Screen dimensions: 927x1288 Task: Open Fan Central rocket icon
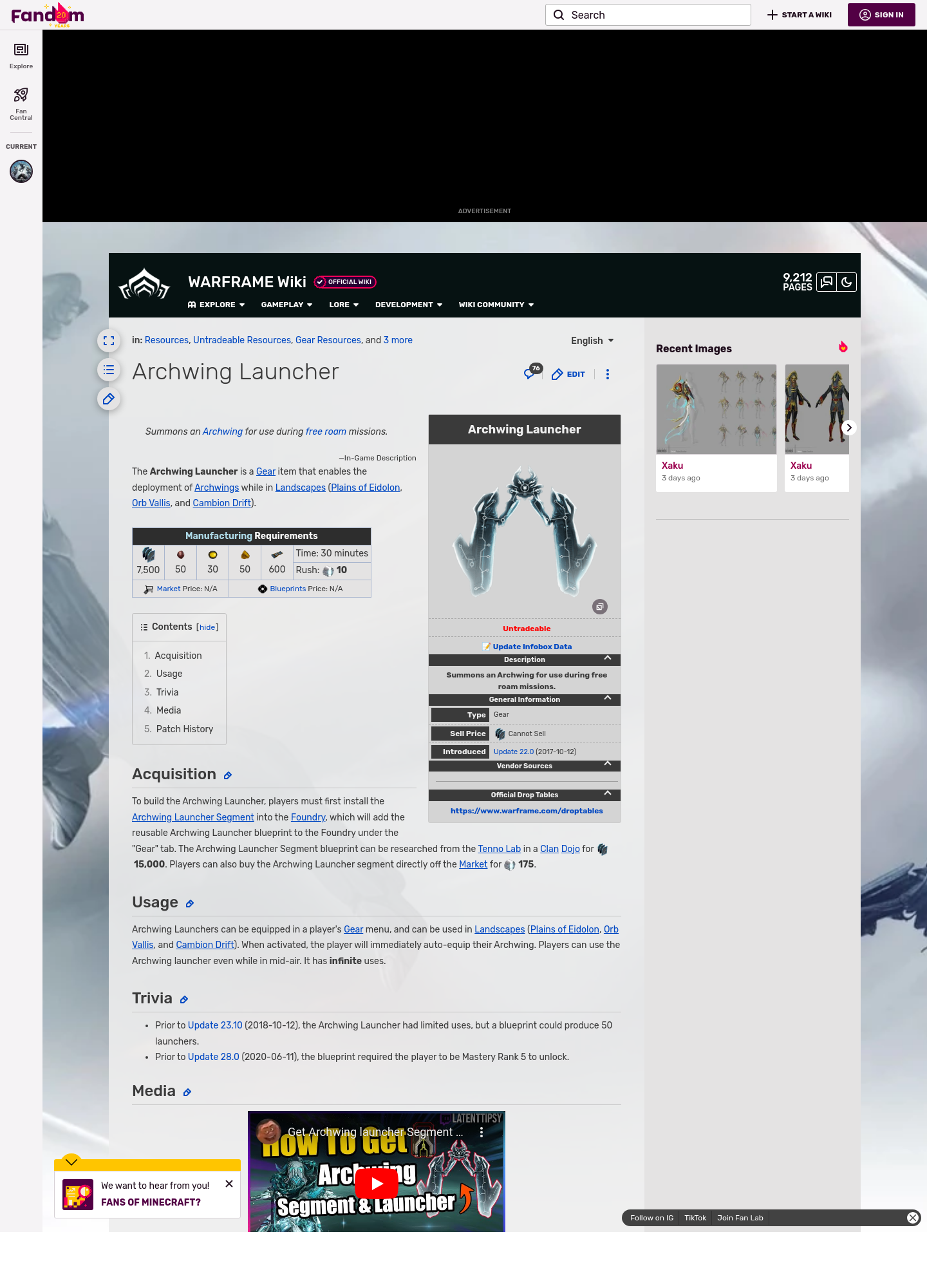point(21,95)
